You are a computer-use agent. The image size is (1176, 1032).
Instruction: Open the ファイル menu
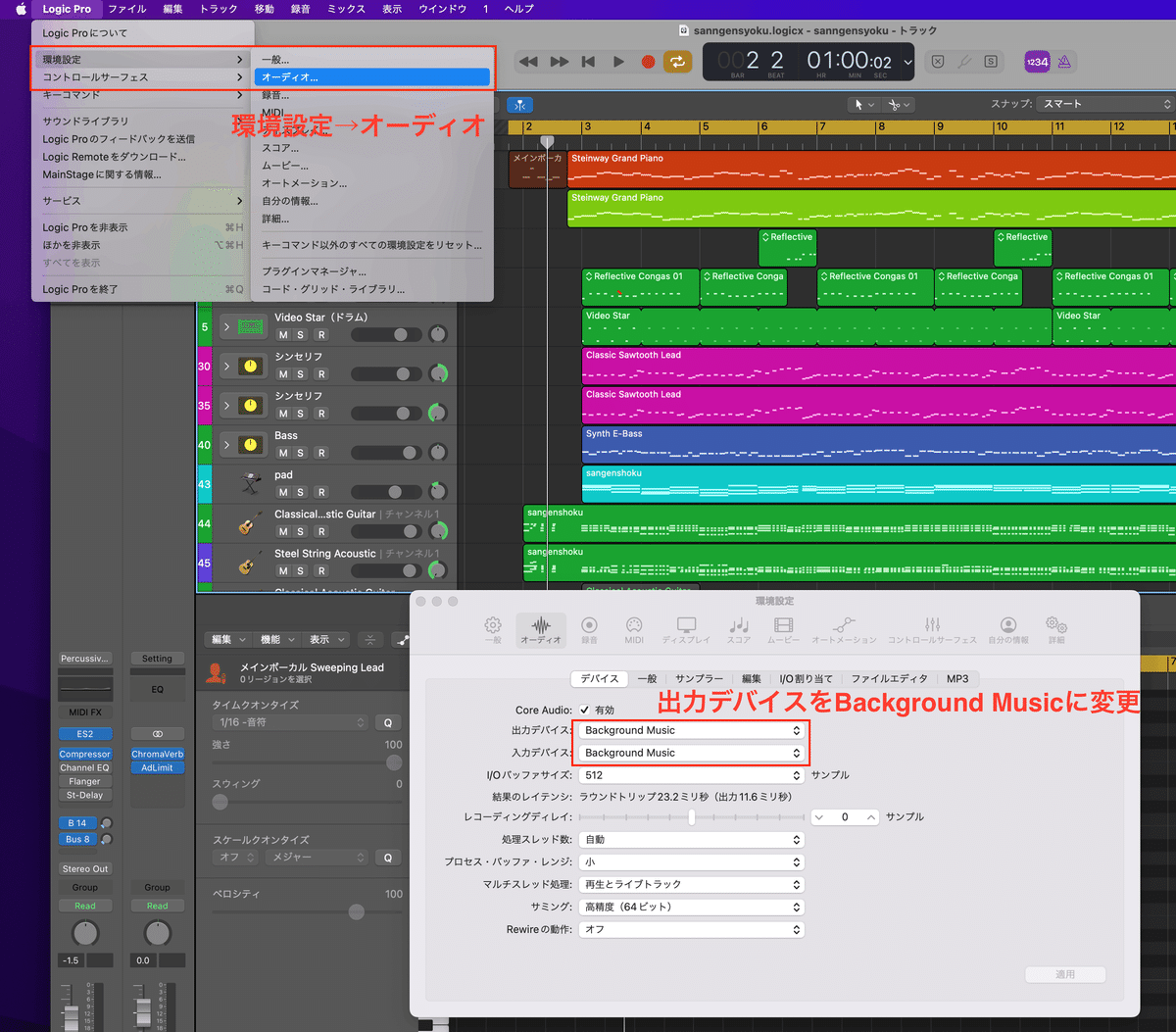[x=127, y=9]
